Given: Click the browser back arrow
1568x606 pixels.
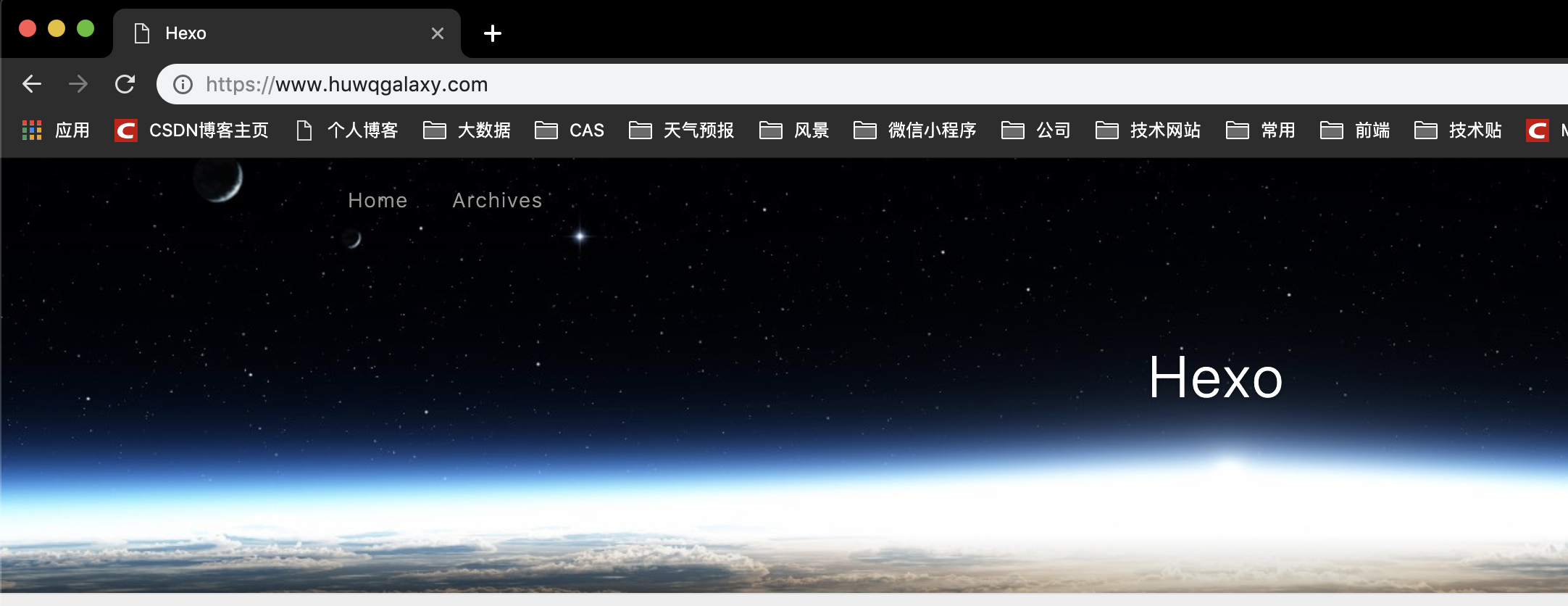Looking at the screenshot, I should point(32,84).
